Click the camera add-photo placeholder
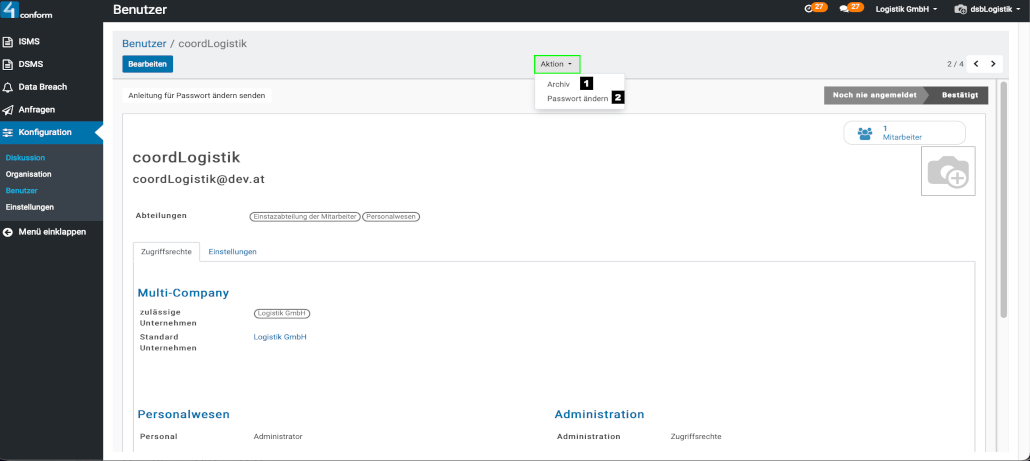The width and height of the screenshot is (1030, 461). coord(947,172)
